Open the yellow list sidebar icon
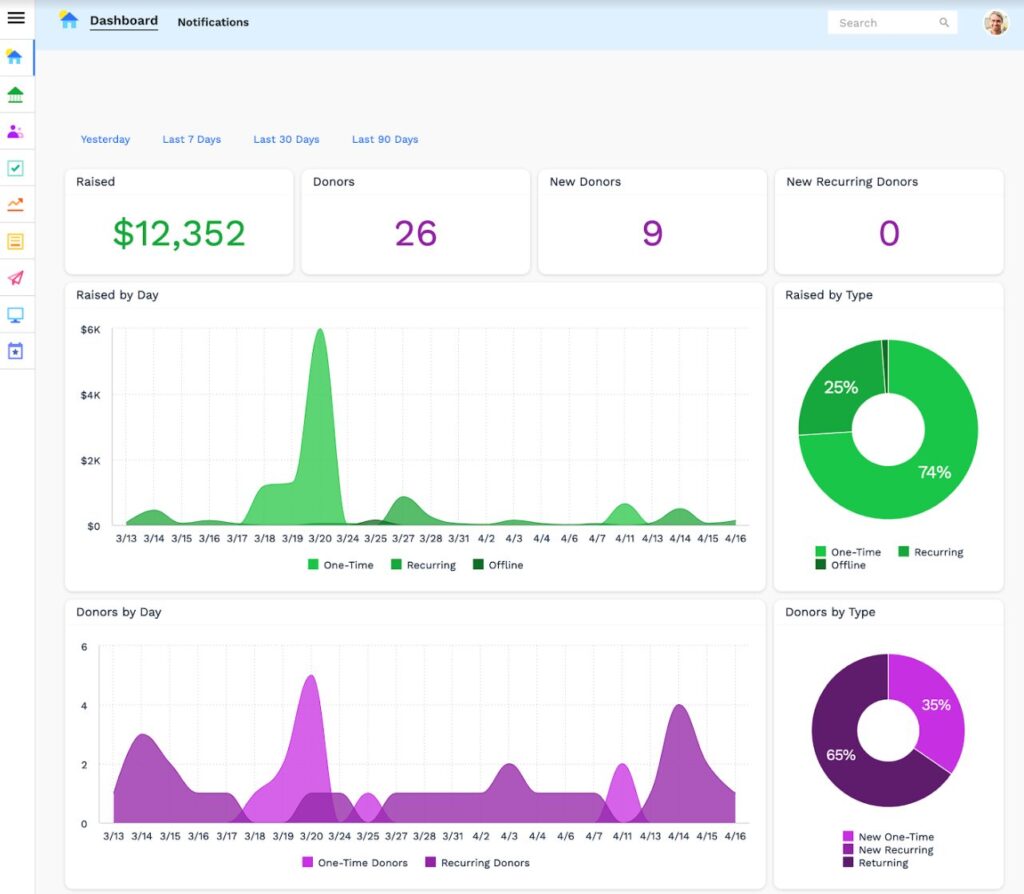 15,241
